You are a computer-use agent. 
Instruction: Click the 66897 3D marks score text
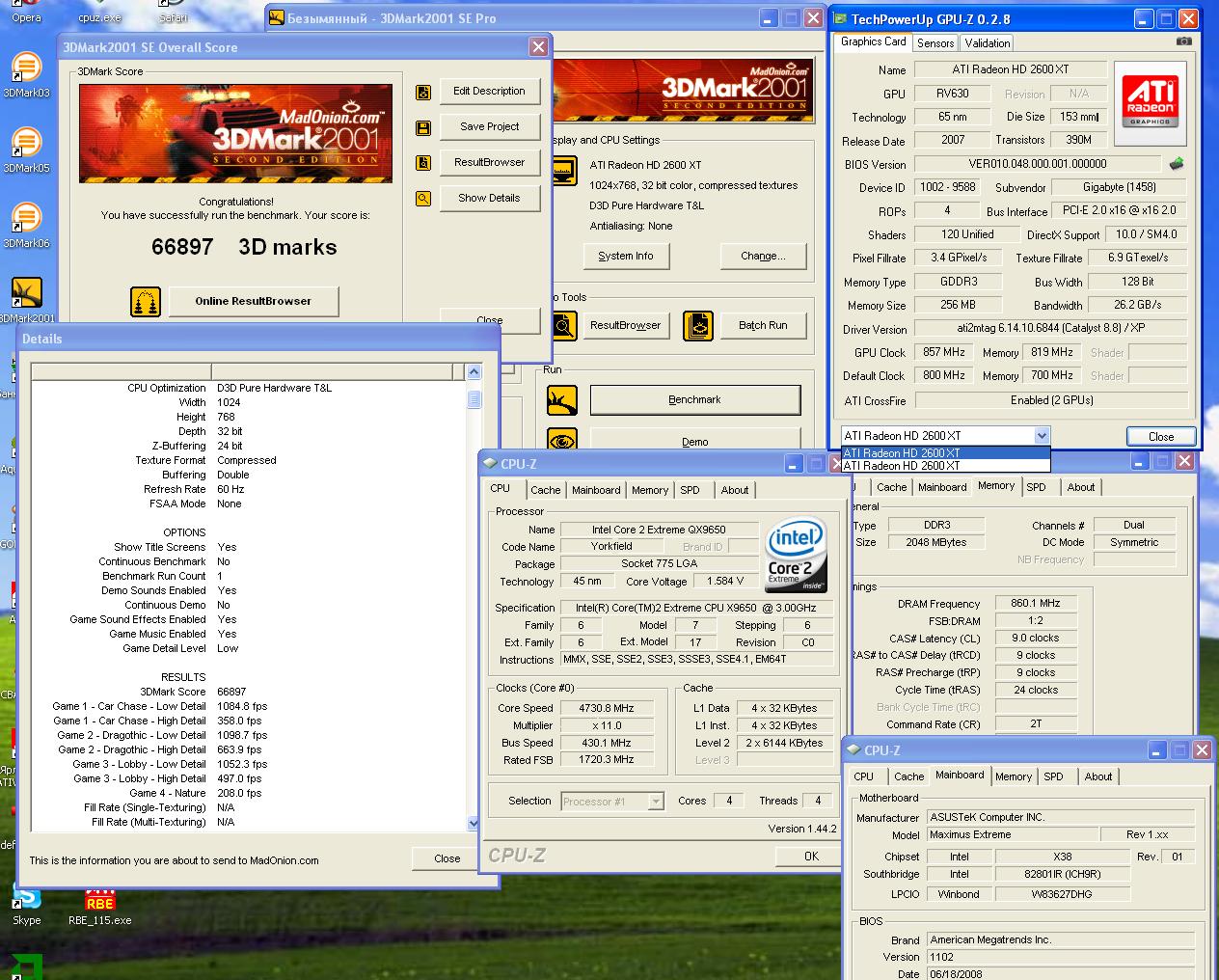(x=244, y=247)
